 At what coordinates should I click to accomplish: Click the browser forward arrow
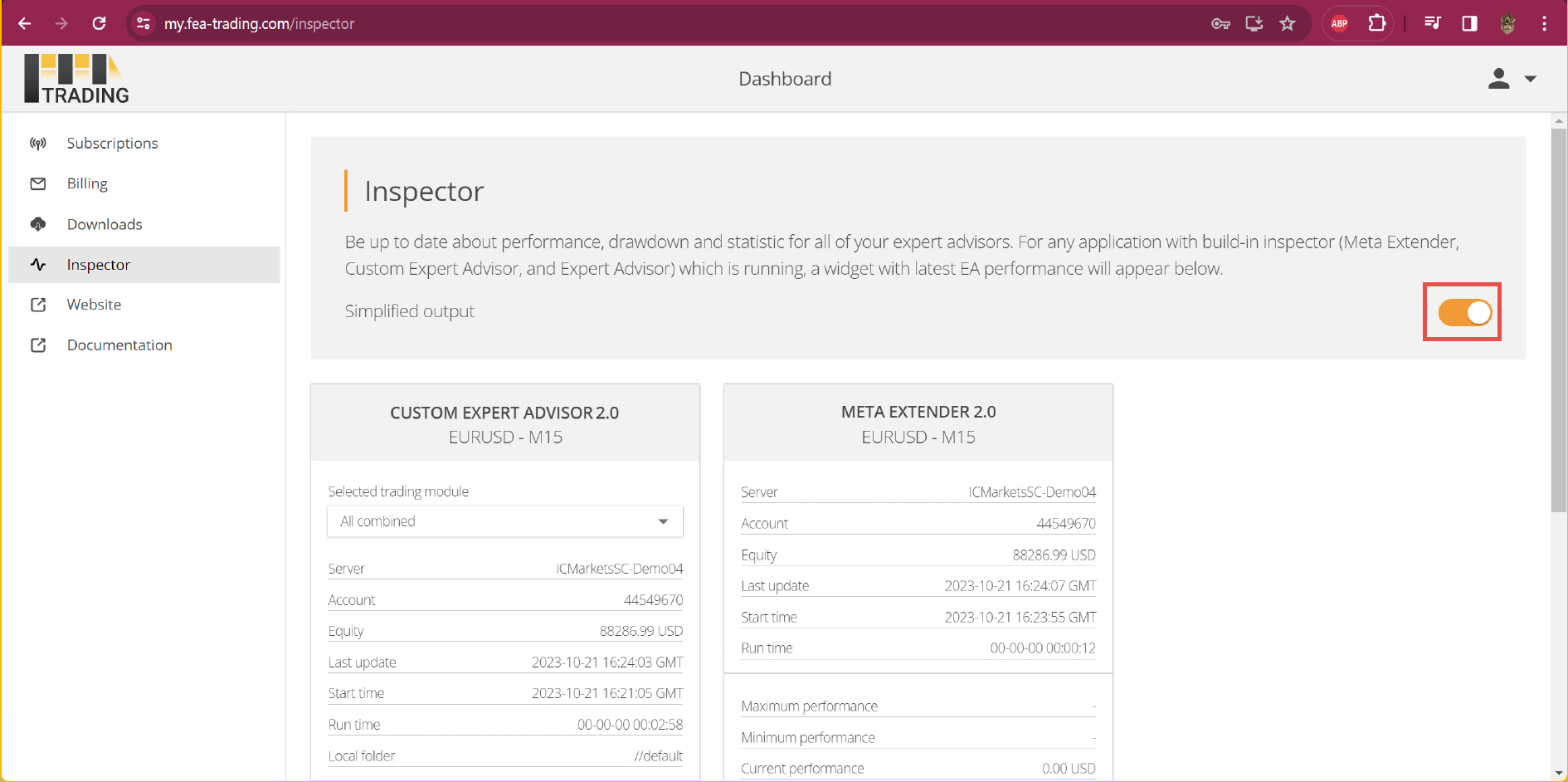(61, 23)
